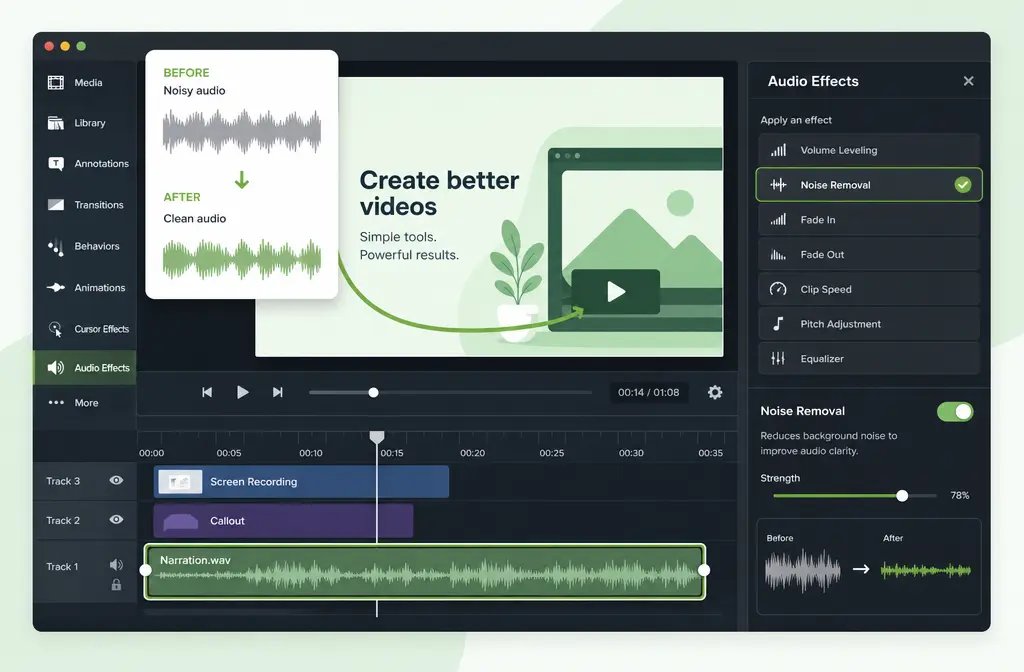
Task: Open the Library books icon
Action: [56, 123]
